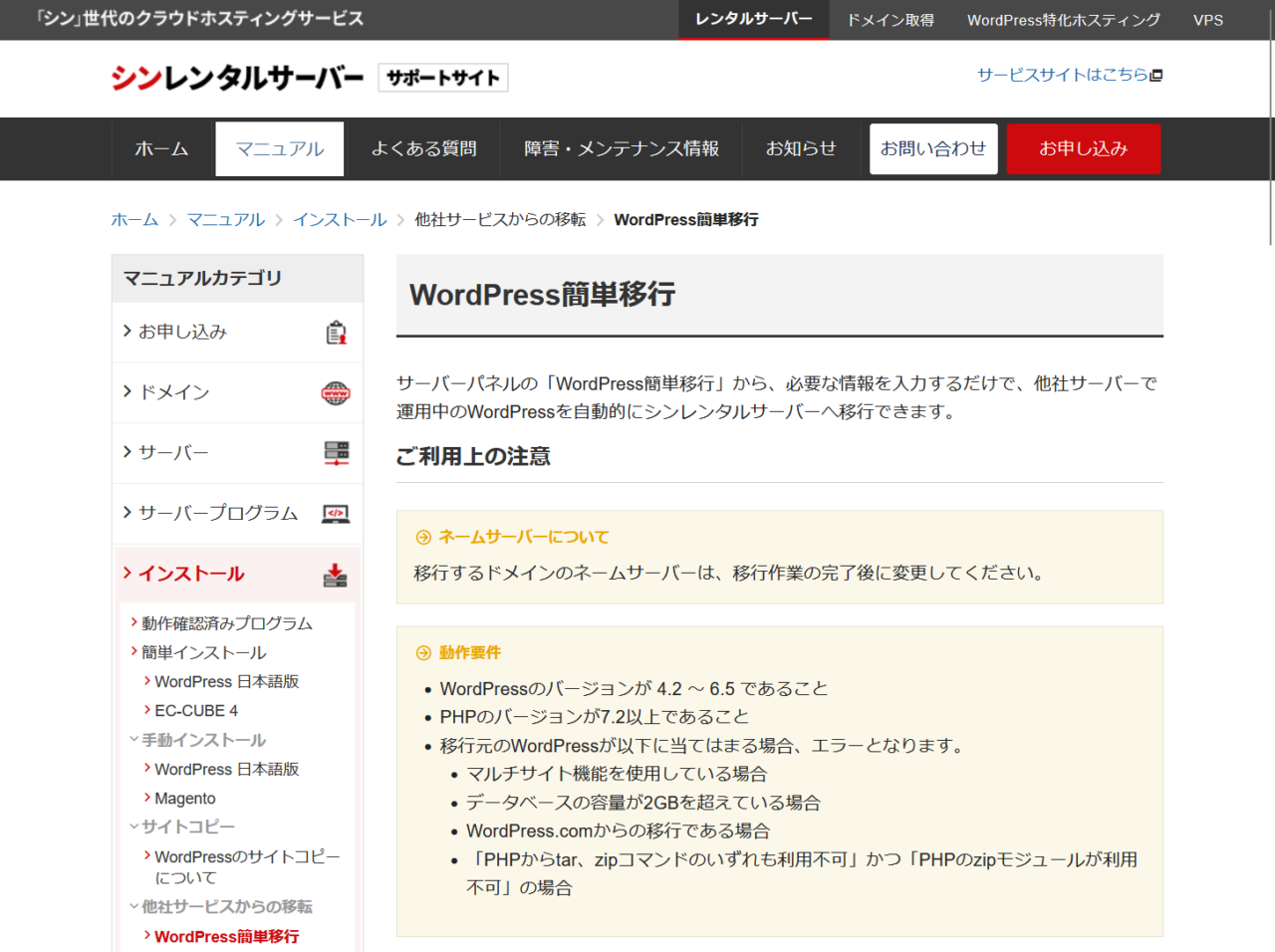Viewport: 1275px width, 952px height.
Task: Click the WordPress.comからの移行である場合 bullet
Action: pyautogui.click(x=618, y=832)
